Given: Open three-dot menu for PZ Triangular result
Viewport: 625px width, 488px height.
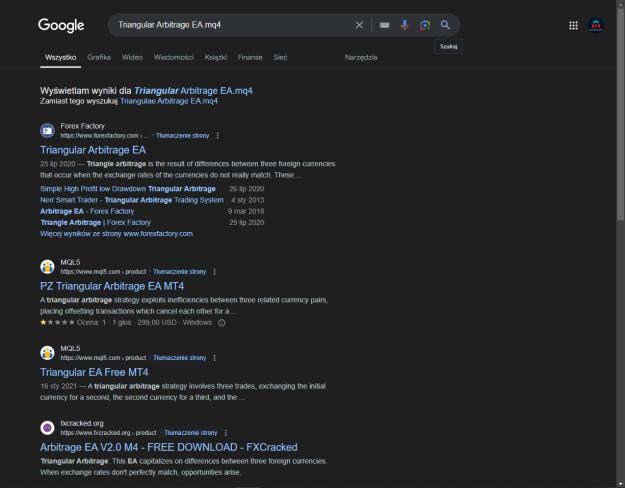Looking at the screenshot, I should click(x=214, y=272).
